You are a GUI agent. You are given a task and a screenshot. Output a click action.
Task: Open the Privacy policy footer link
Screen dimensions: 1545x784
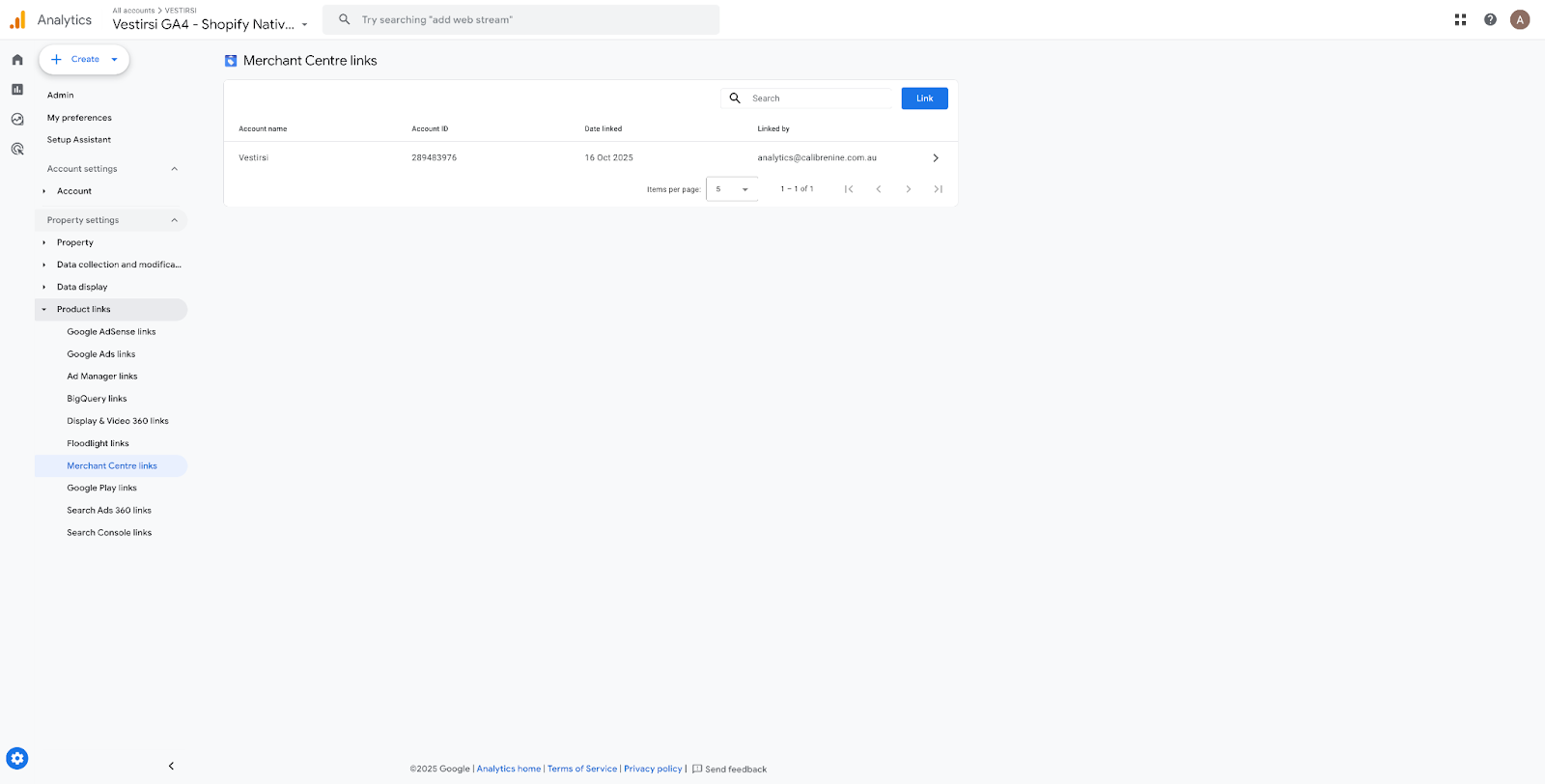click(x=653, y=769)
